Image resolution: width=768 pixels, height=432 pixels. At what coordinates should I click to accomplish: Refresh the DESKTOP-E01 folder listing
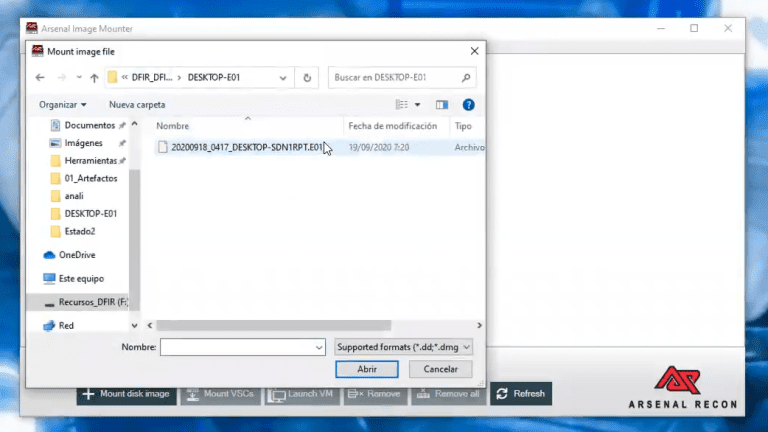[307, 77]
